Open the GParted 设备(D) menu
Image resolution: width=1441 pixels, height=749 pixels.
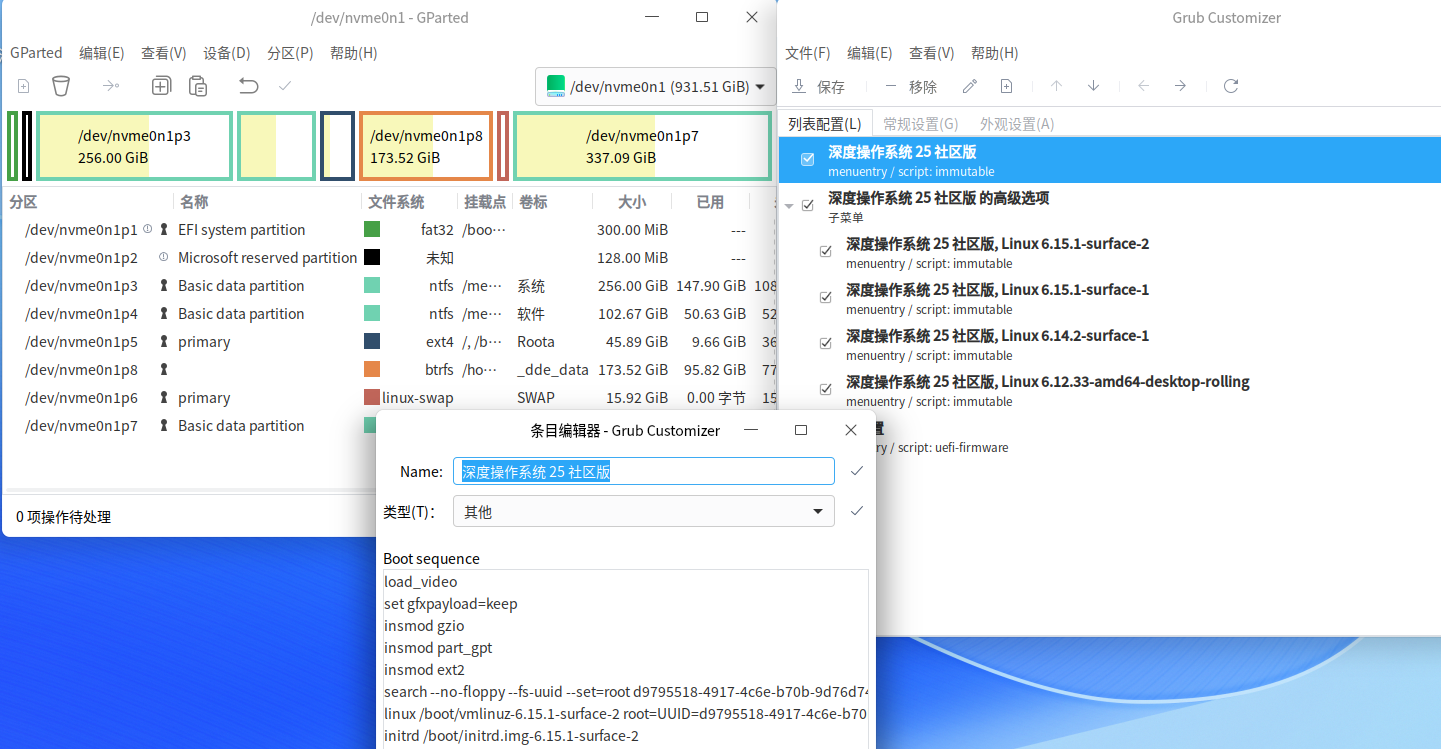[227, 53]
